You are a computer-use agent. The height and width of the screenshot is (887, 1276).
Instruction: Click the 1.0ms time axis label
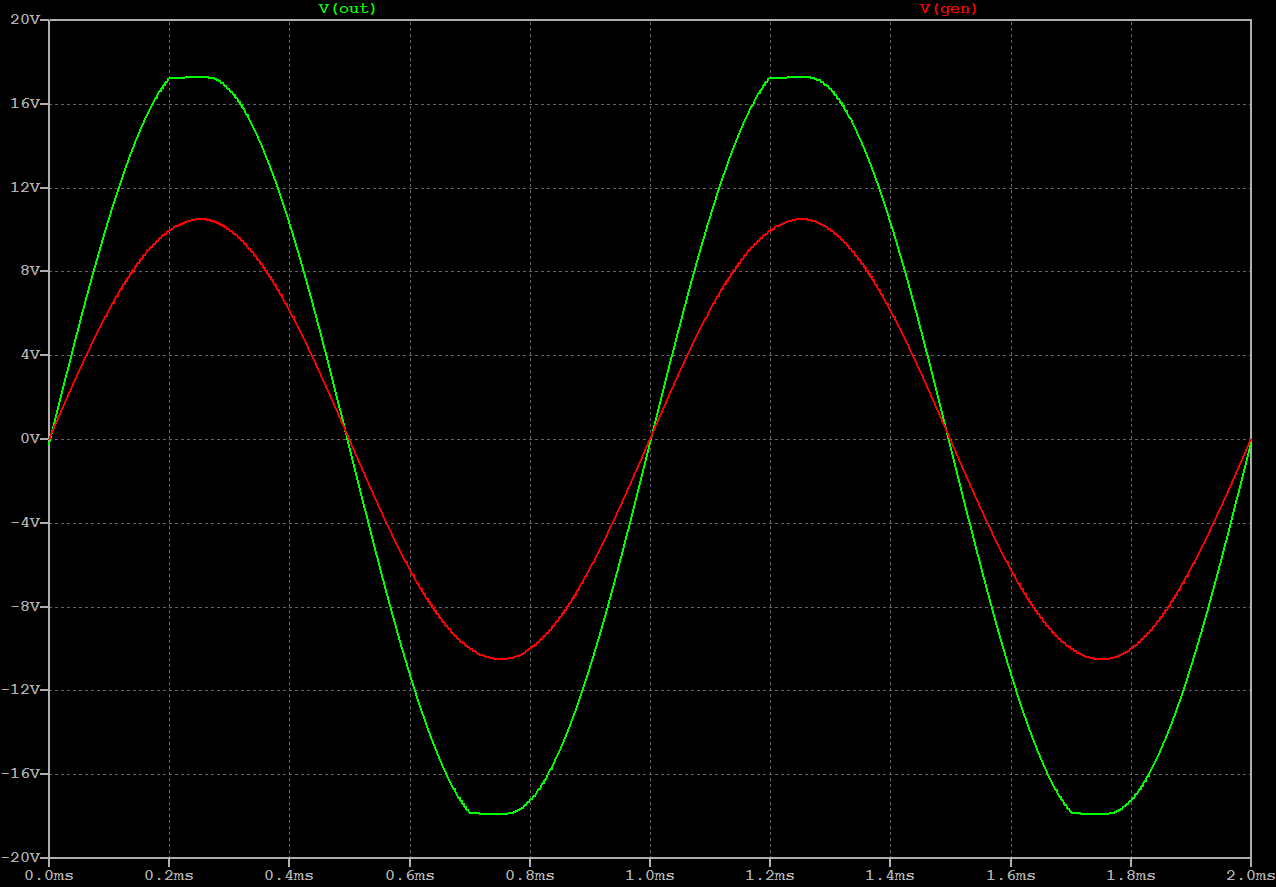pyautogui.click(x=650, y=876)
